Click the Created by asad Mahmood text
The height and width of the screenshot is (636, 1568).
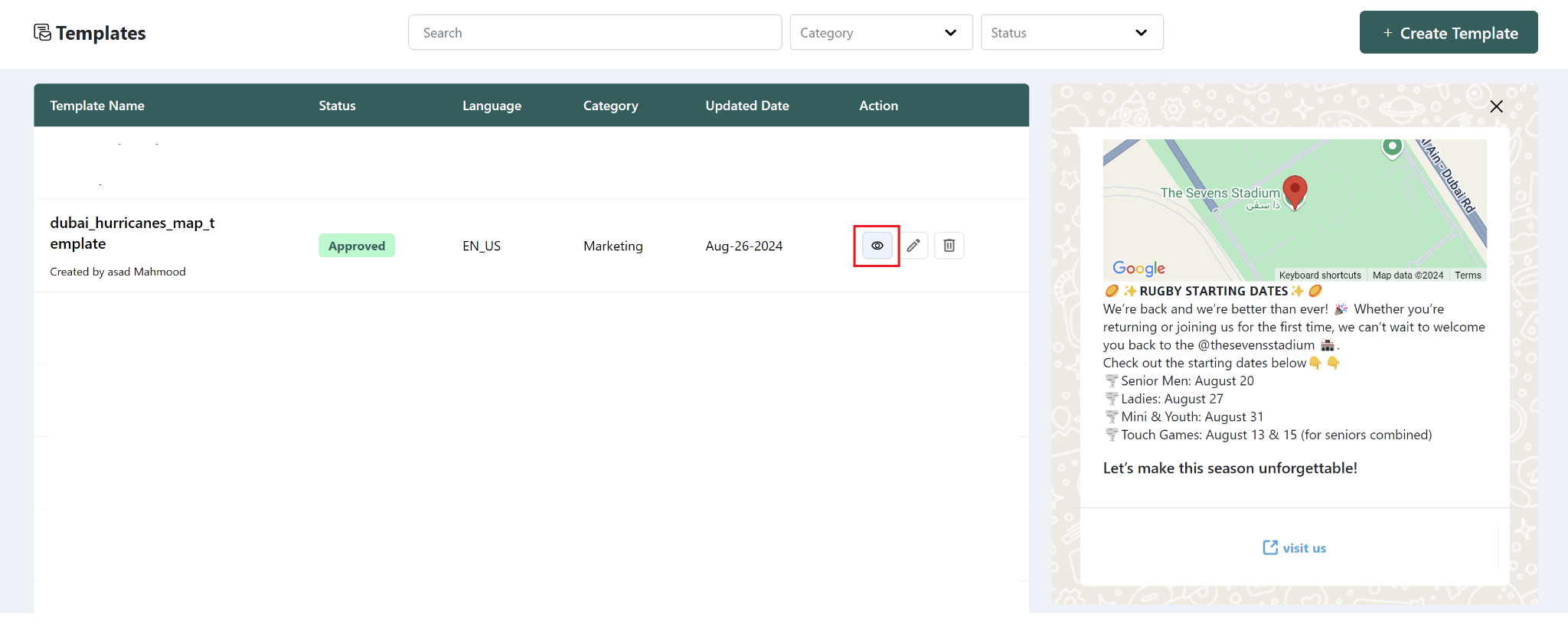[118, 272]
